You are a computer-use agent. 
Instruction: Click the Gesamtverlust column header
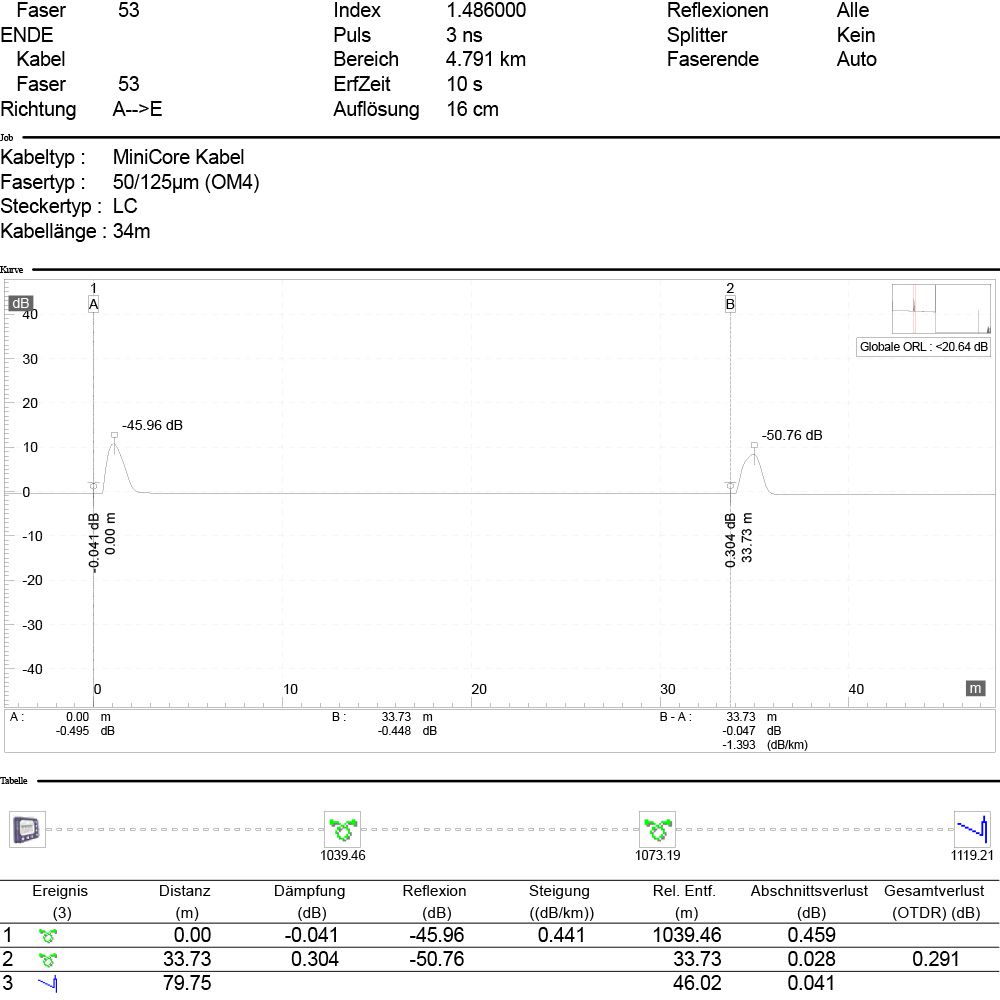934,891
